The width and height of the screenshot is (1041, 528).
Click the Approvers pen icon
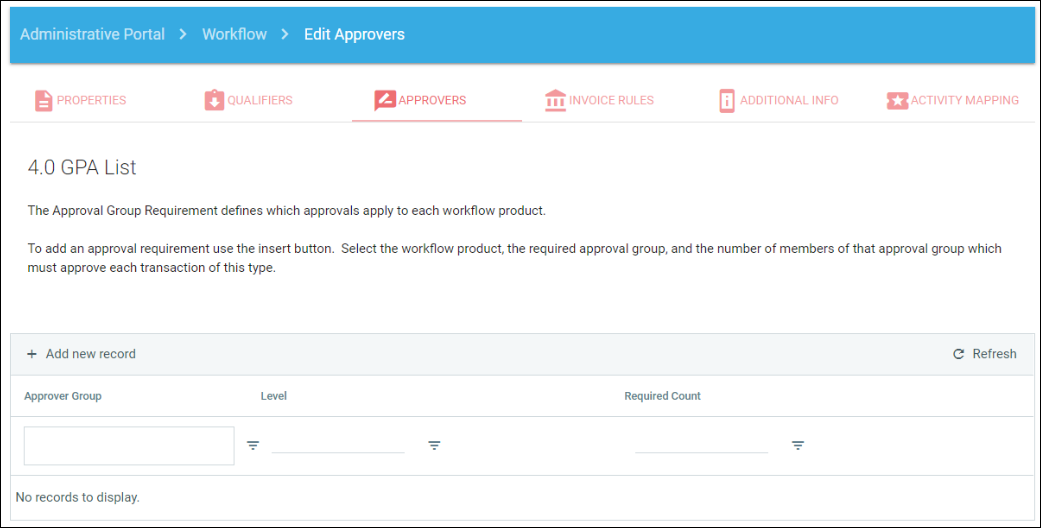[x=385, y=101]
